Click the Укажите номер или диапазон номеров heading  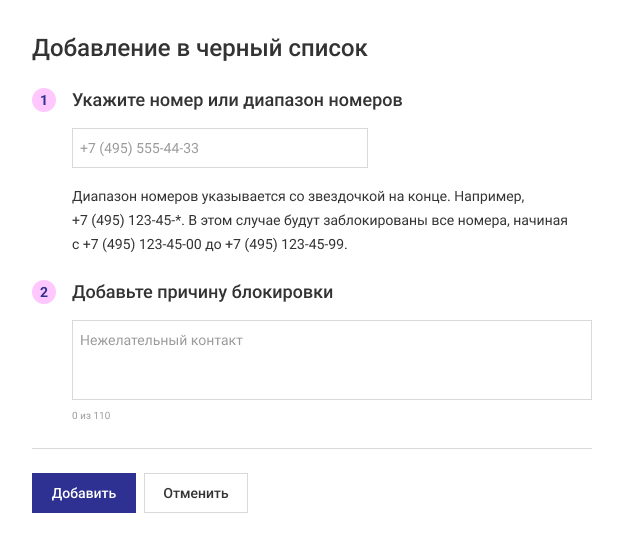tap(237, 101)
